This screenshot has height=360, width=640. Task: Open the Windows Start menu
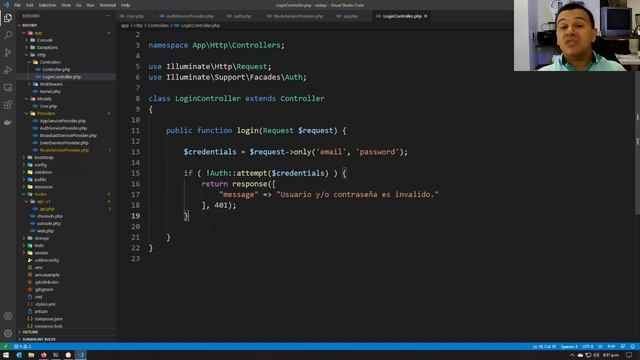click(x=6, y=355)
